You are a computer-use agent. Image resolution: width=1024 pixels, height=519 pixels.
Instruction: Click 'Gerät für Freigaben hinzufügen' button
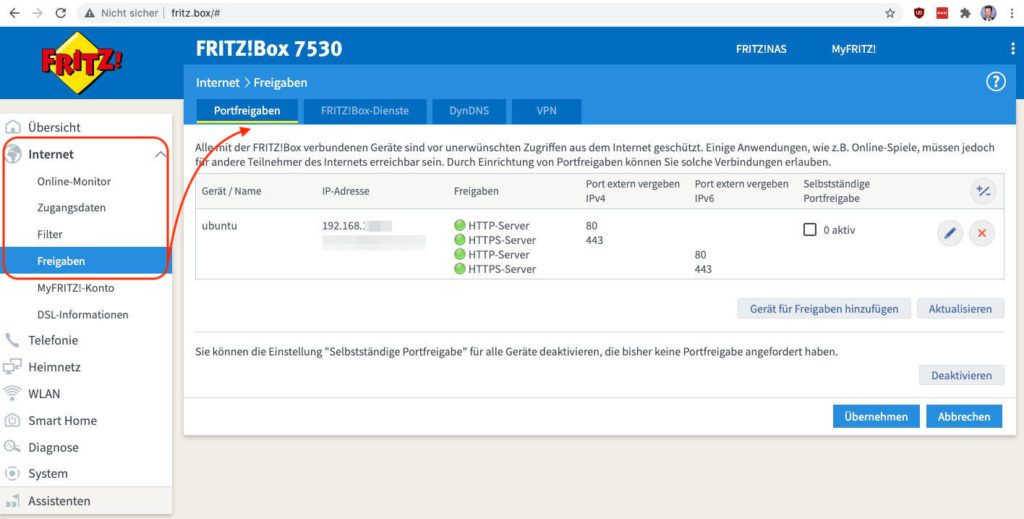(x=824, y=309)
